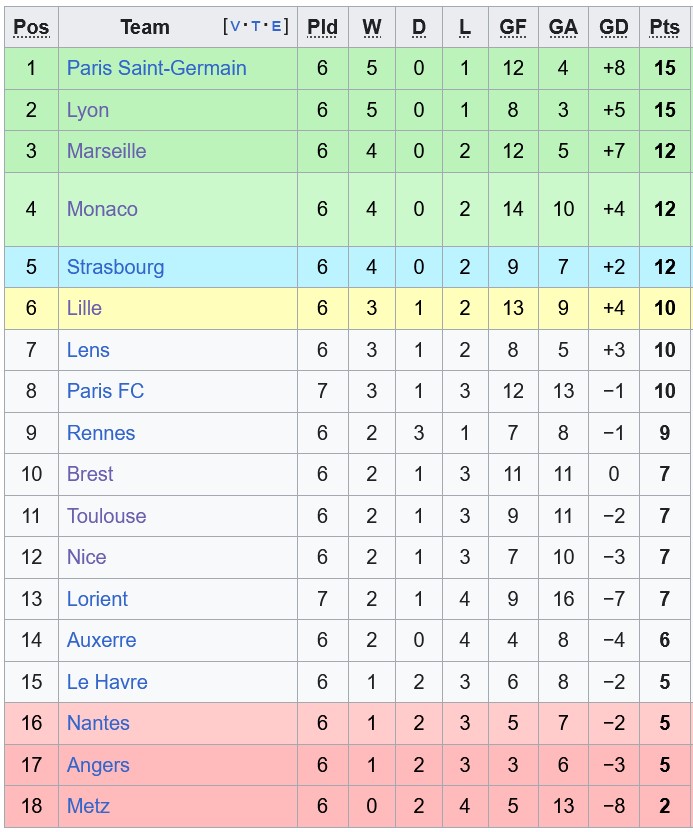Open the Paris FC team page
The height and width of the screenshot is (832, 693).
coord(105,391)
